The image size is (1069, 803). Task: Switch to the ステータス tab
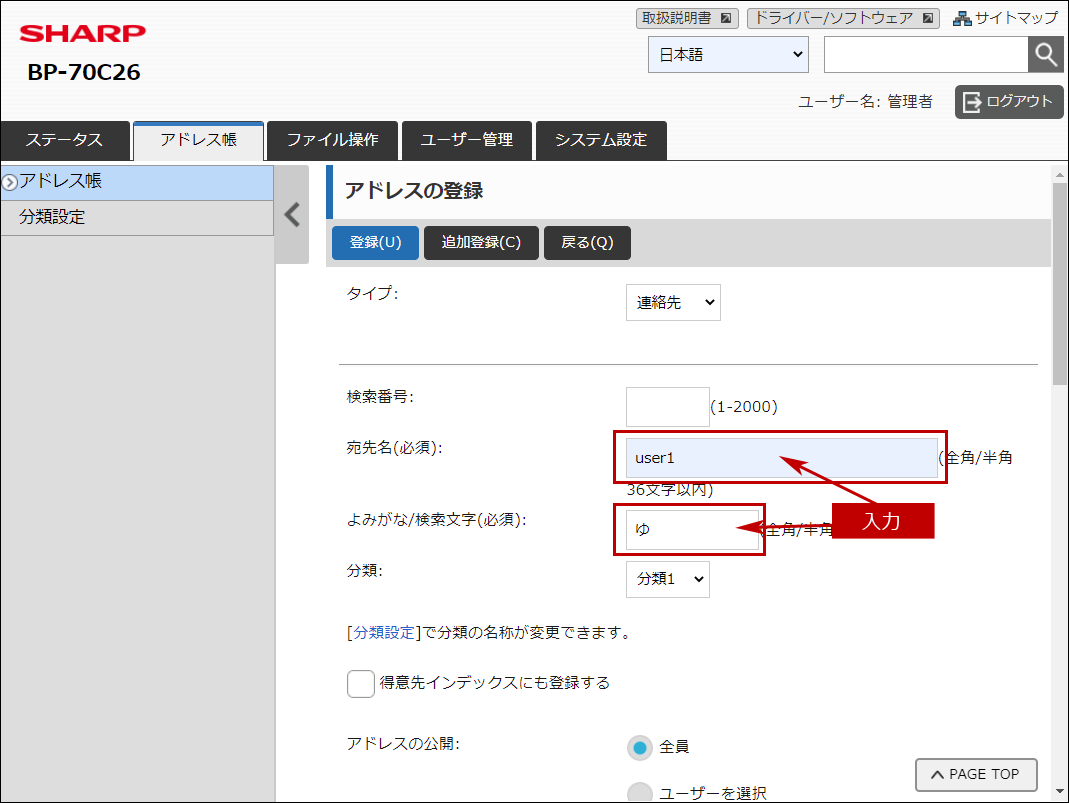(65, 140)
